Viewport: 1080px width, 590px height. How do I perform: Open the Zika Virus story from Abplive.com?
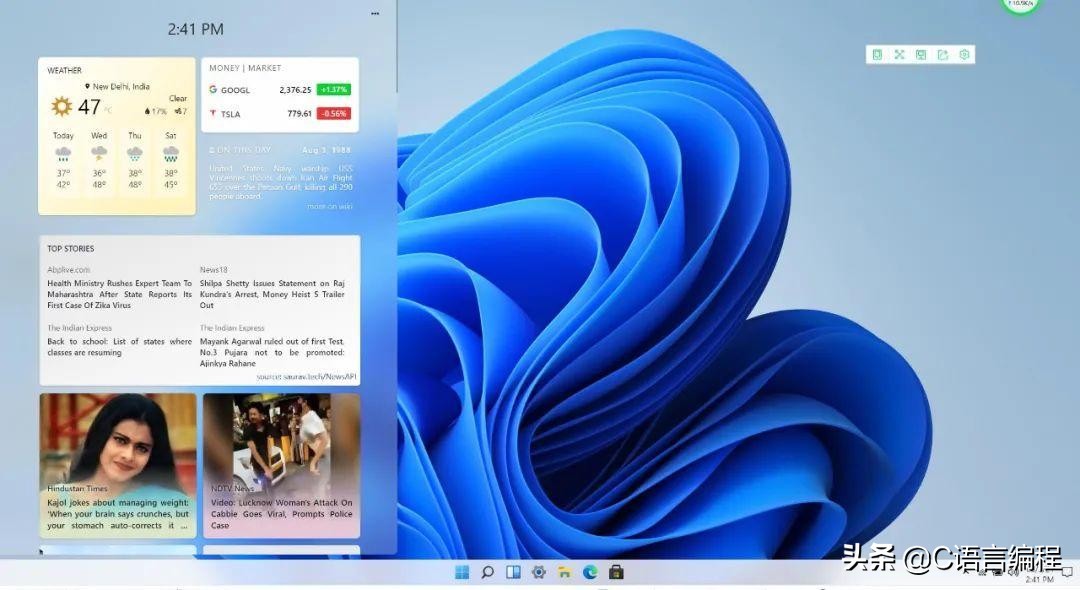point(118,294)
